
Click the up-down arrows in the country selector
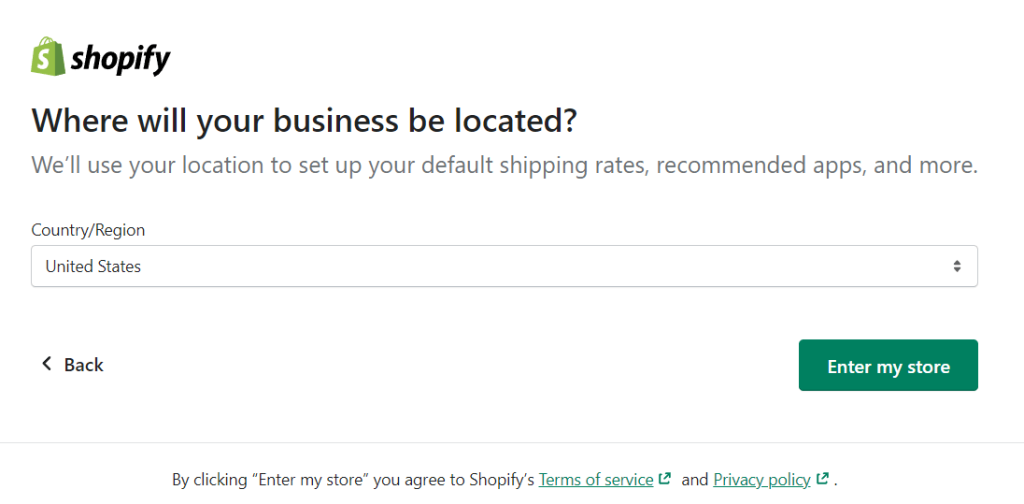tap(957, 266)
